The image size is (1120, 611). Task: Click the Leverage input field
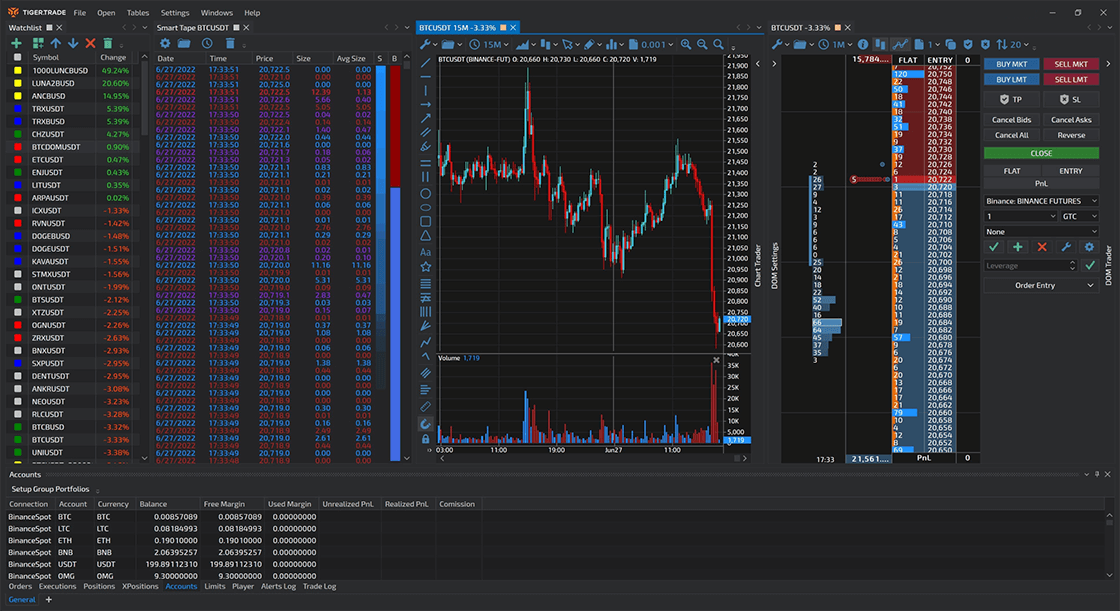1031,265
